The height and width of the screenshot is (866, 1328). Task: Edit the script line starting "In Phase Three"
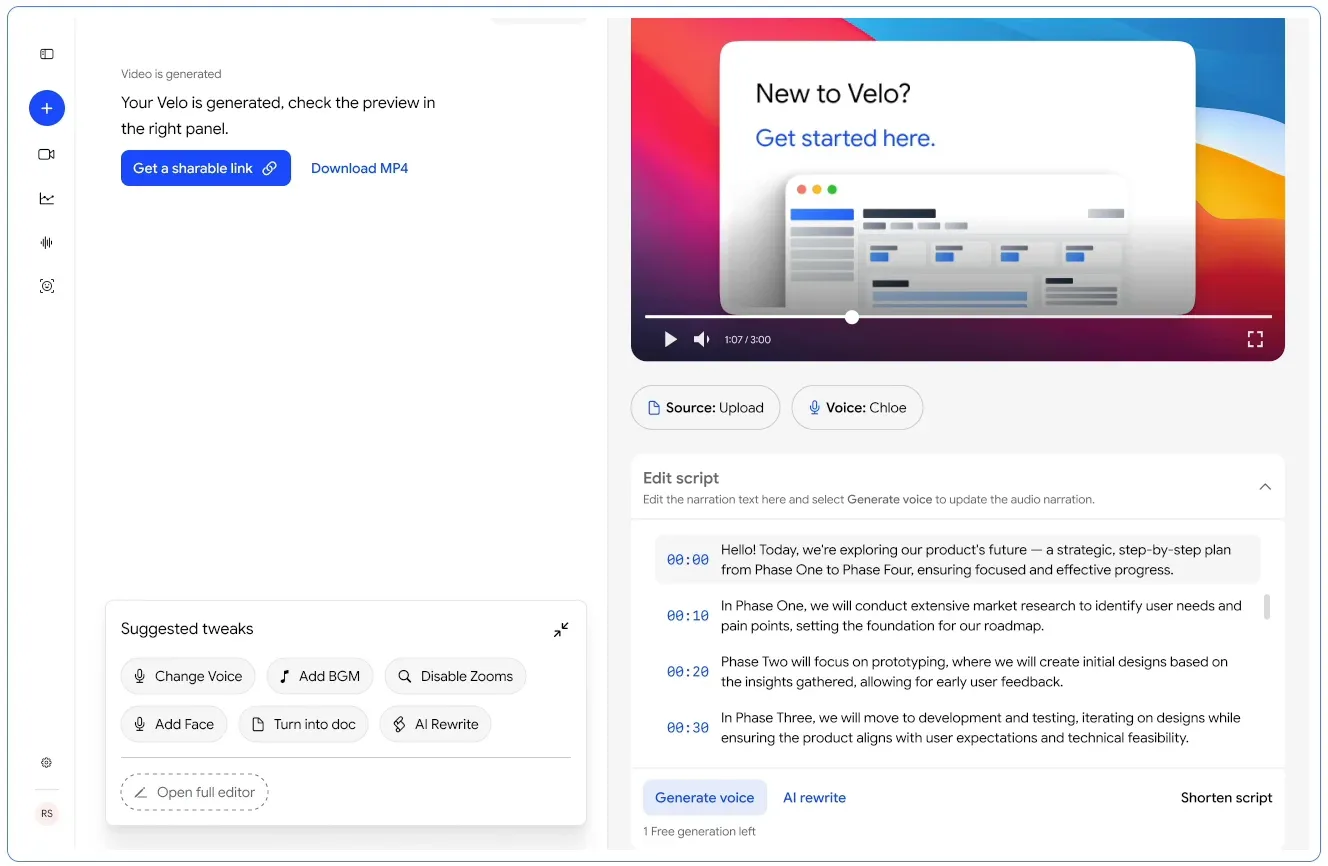(x=980, y=728)
